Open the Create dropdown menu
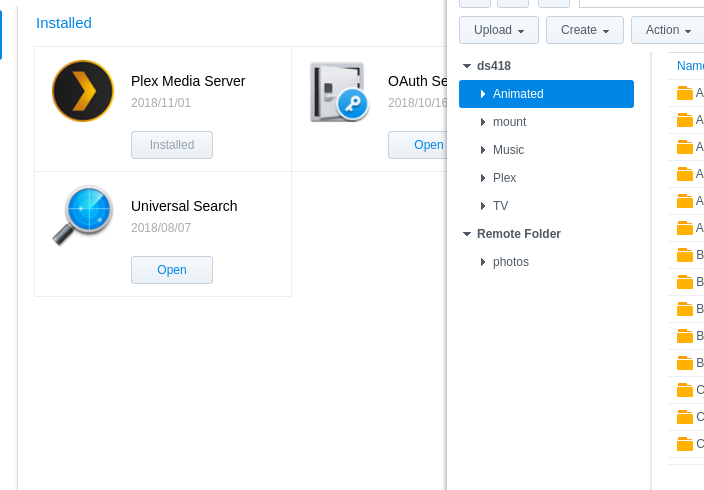 585,30
